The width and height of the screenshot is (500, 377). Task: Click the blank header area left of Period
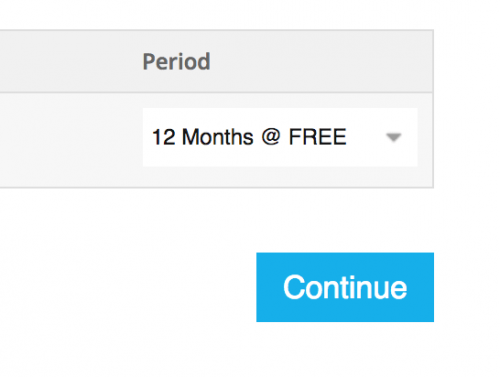tap(70, 61)
